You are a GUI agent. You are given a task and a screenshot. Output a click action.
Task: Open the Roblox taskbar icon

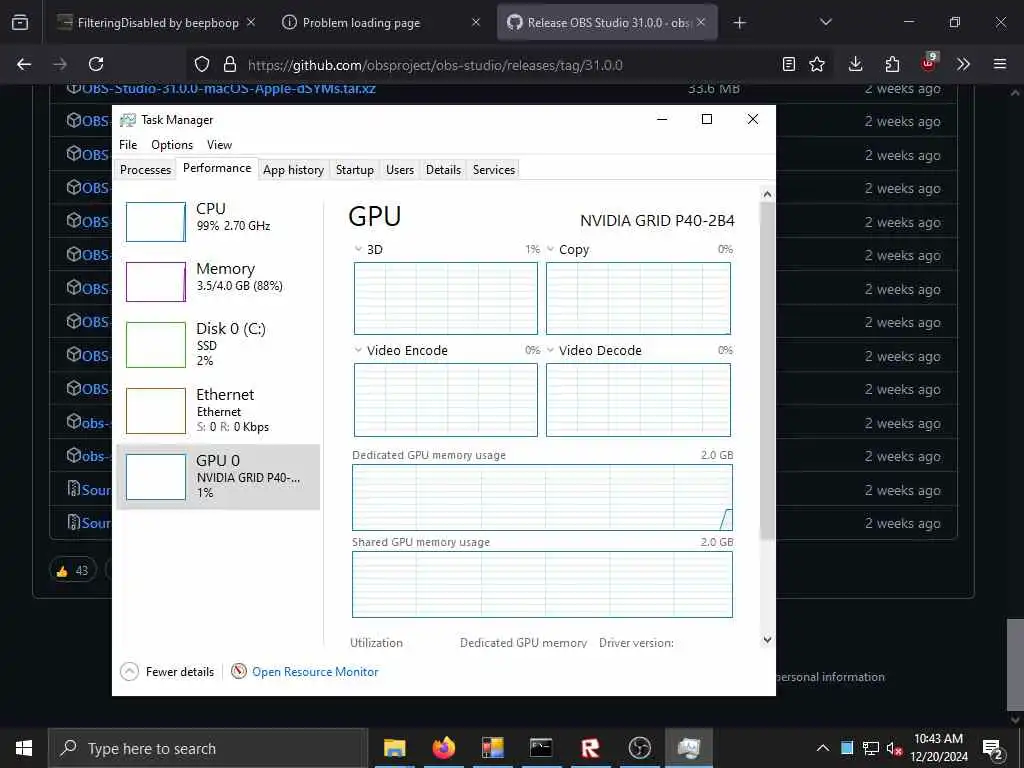pyautogui.click(x=590, y=748)
